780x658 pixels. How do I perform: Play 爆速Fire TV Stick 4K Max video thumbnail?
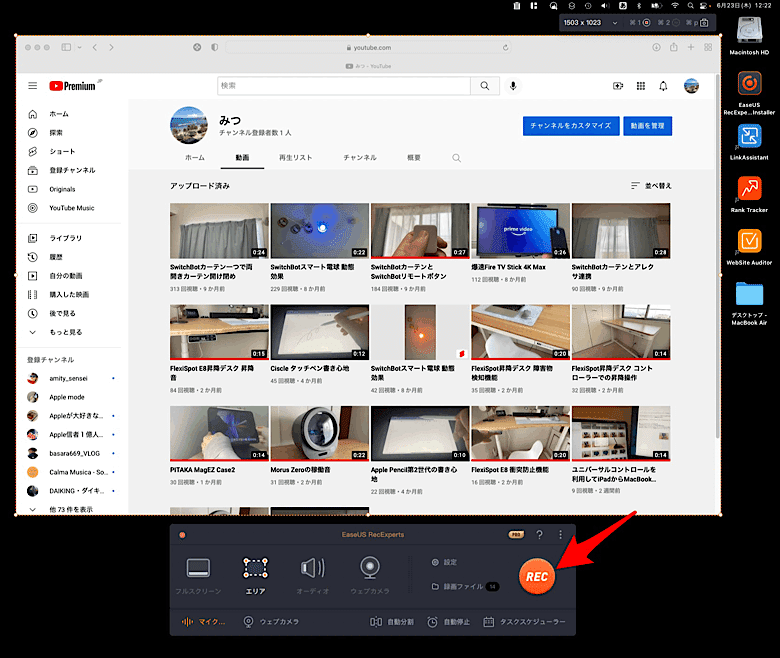point(520,230)
